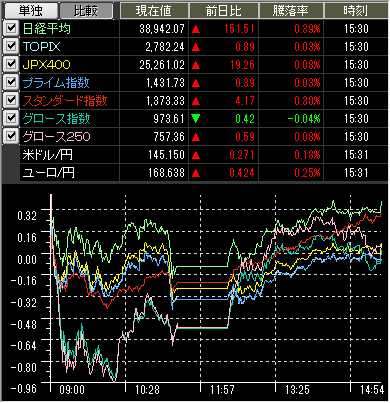The image size is (390, 403).
Task: Click the red up arrow for 米ドル/円
Action: [196, 155]
